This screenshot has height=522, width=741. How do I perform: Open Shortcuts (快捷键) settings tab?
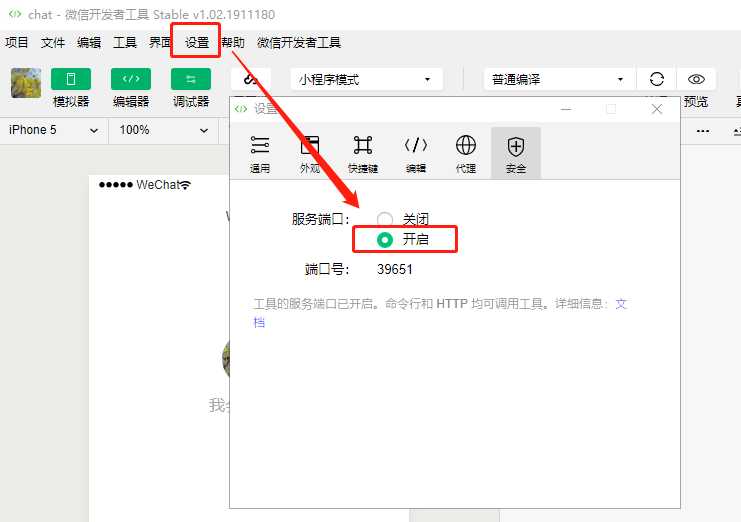[x=363, y=154]
